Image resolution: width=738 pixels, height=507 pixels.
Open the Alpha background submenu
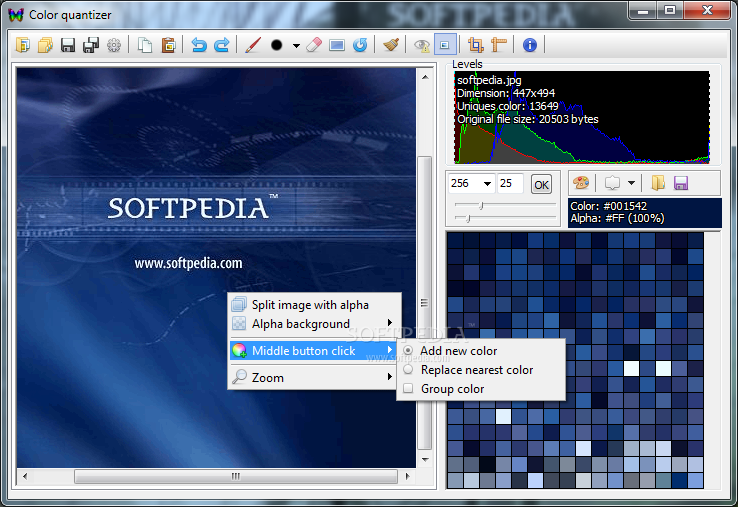[x=314, y=324]
